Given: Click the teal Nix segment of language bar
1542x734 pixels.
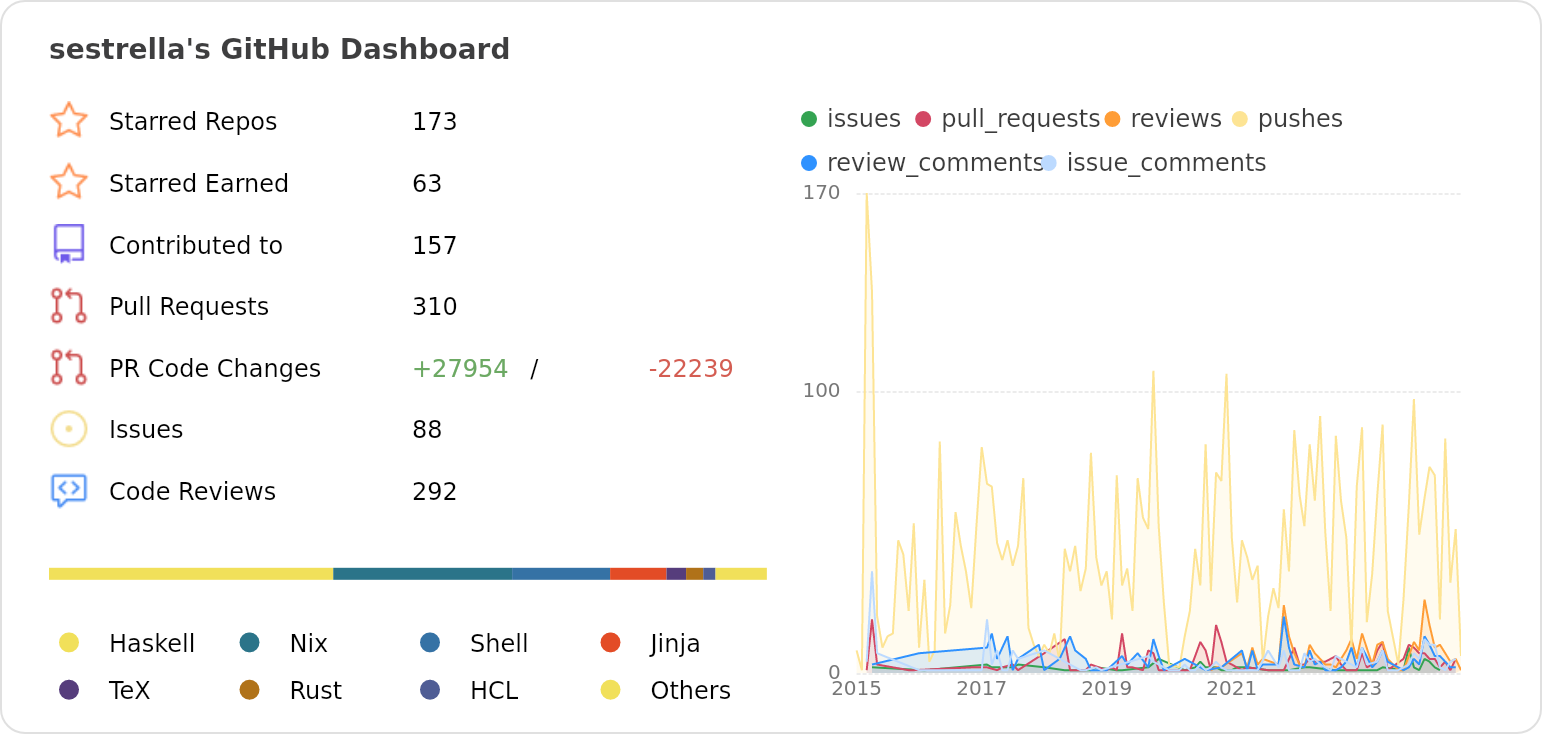Looking at the screenshot, I should (423, 574).
